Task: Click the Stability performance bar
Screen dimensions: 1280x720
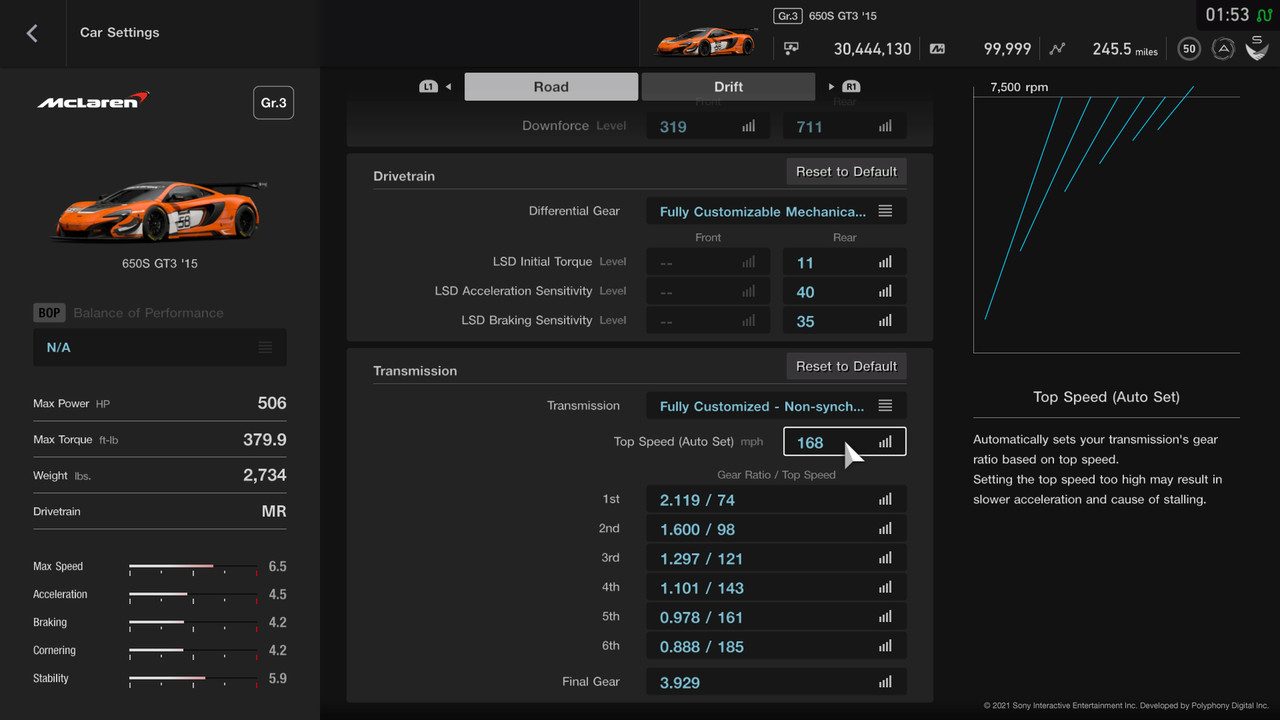Action: tap(193, 679)
